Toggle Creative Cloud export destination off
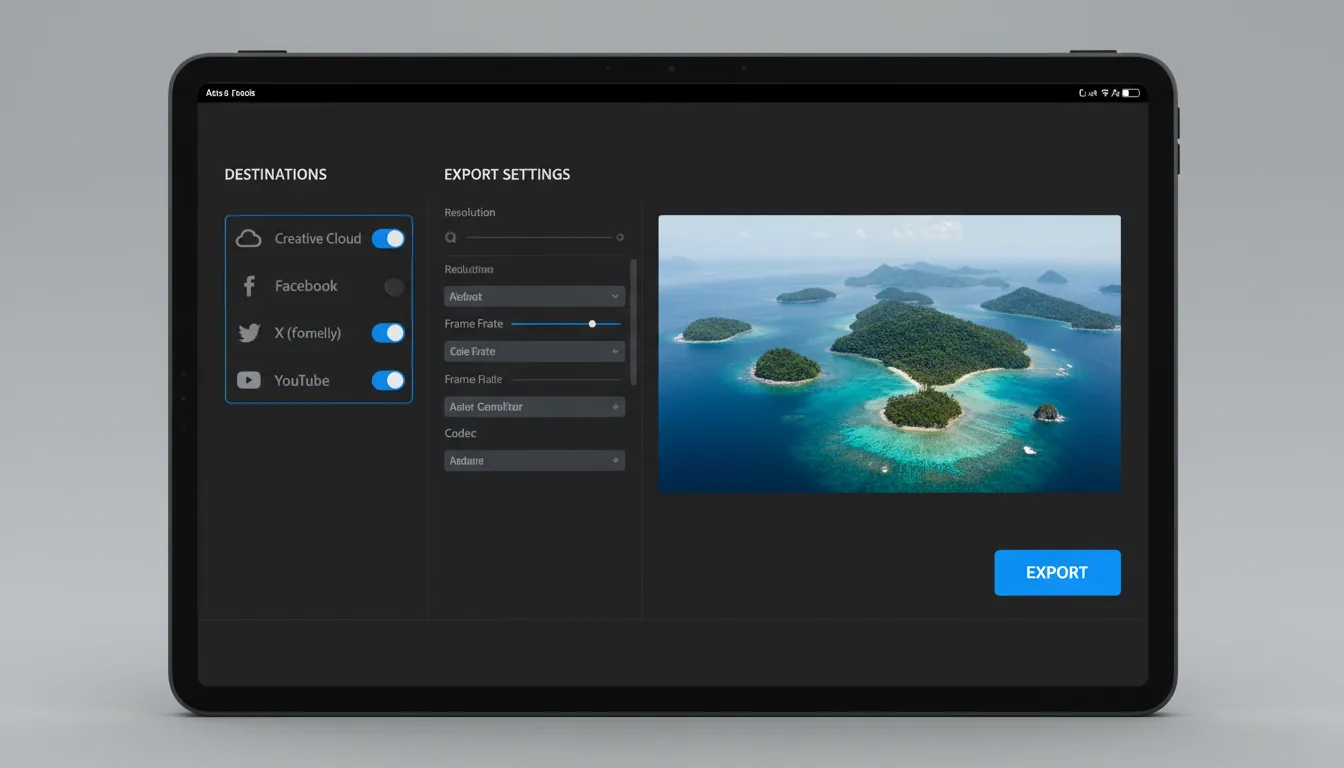 389,238
